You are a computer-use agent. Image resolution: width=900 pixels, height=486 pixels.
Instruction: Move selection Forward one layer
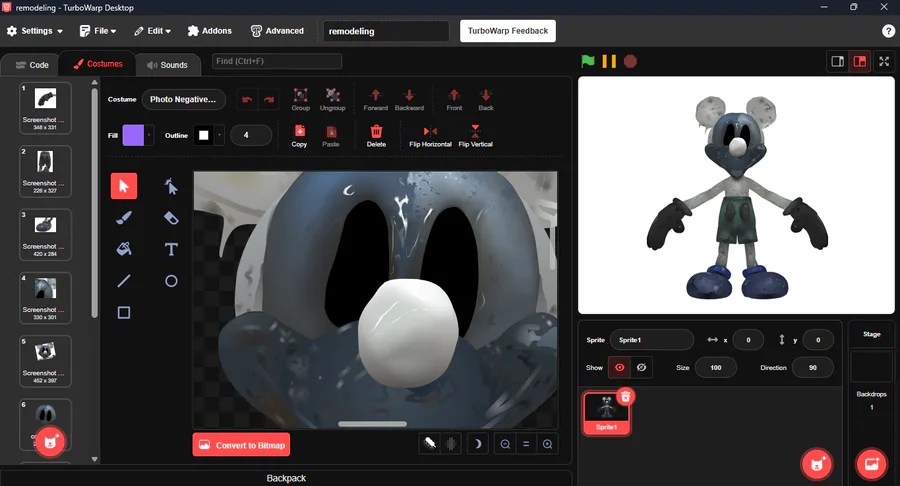pos(375,99)
